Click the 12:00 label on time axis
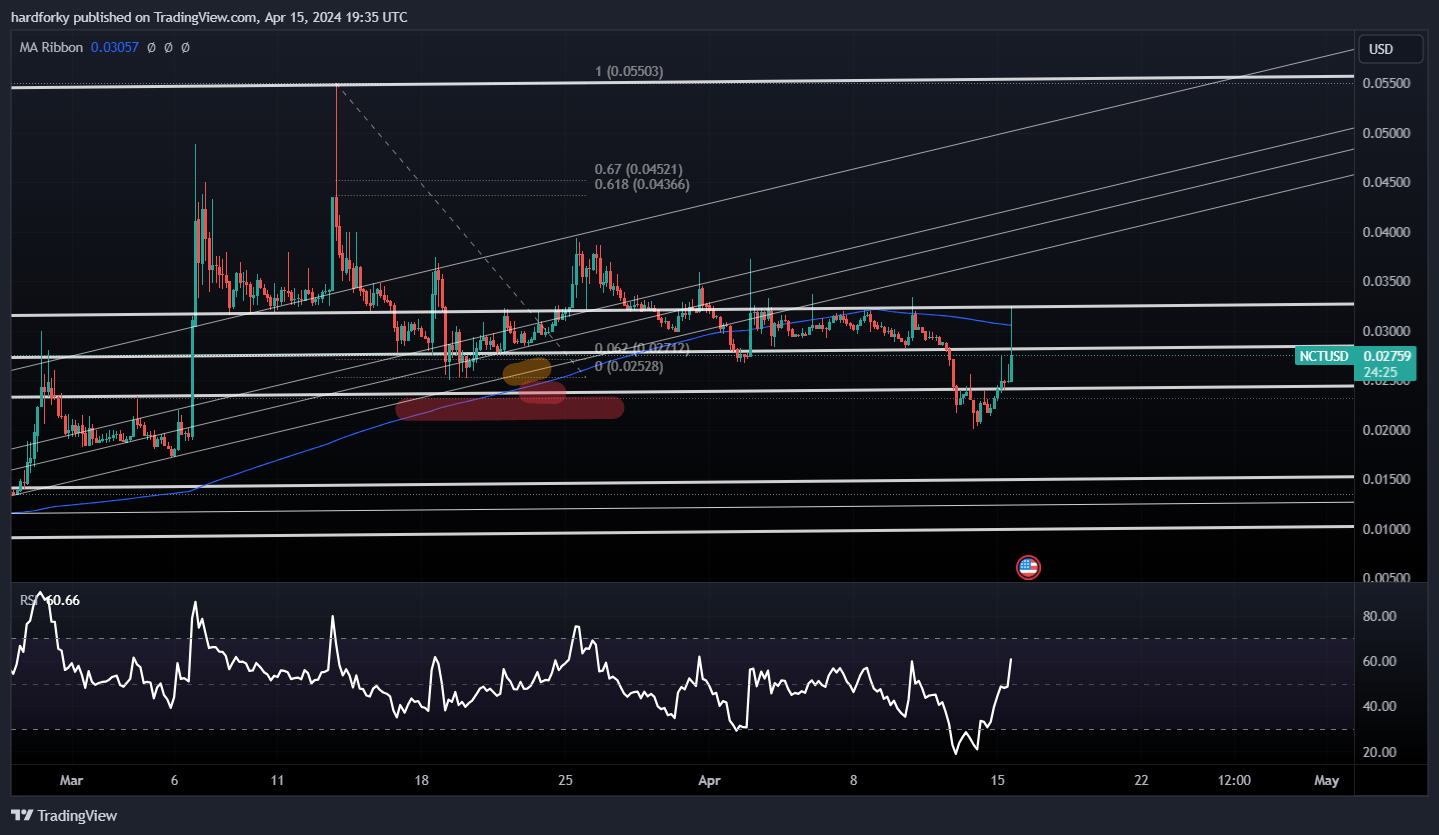This screenshot has width=1439, height=835. click(x=1235, y=780)
